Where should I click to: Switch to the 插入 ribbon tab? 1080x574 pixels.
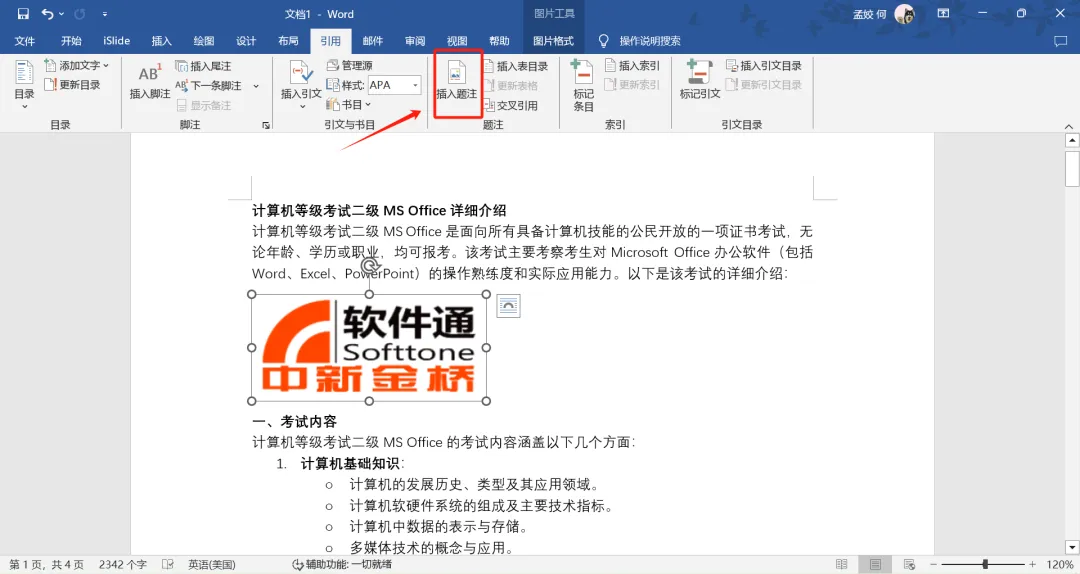tap(161, 41)
